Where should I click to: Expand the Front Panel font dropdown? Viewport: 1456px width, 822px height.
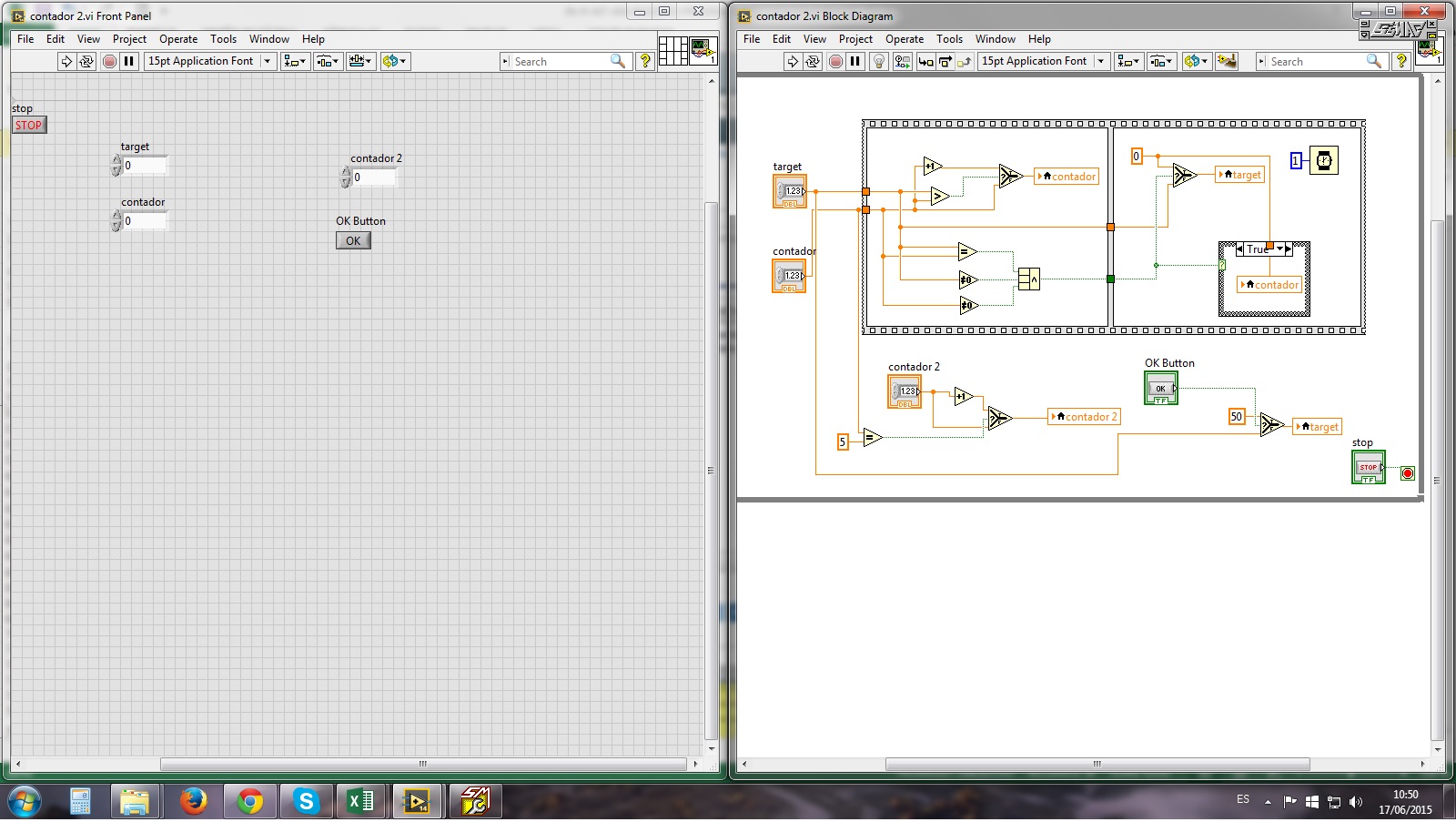click(267, 61)
